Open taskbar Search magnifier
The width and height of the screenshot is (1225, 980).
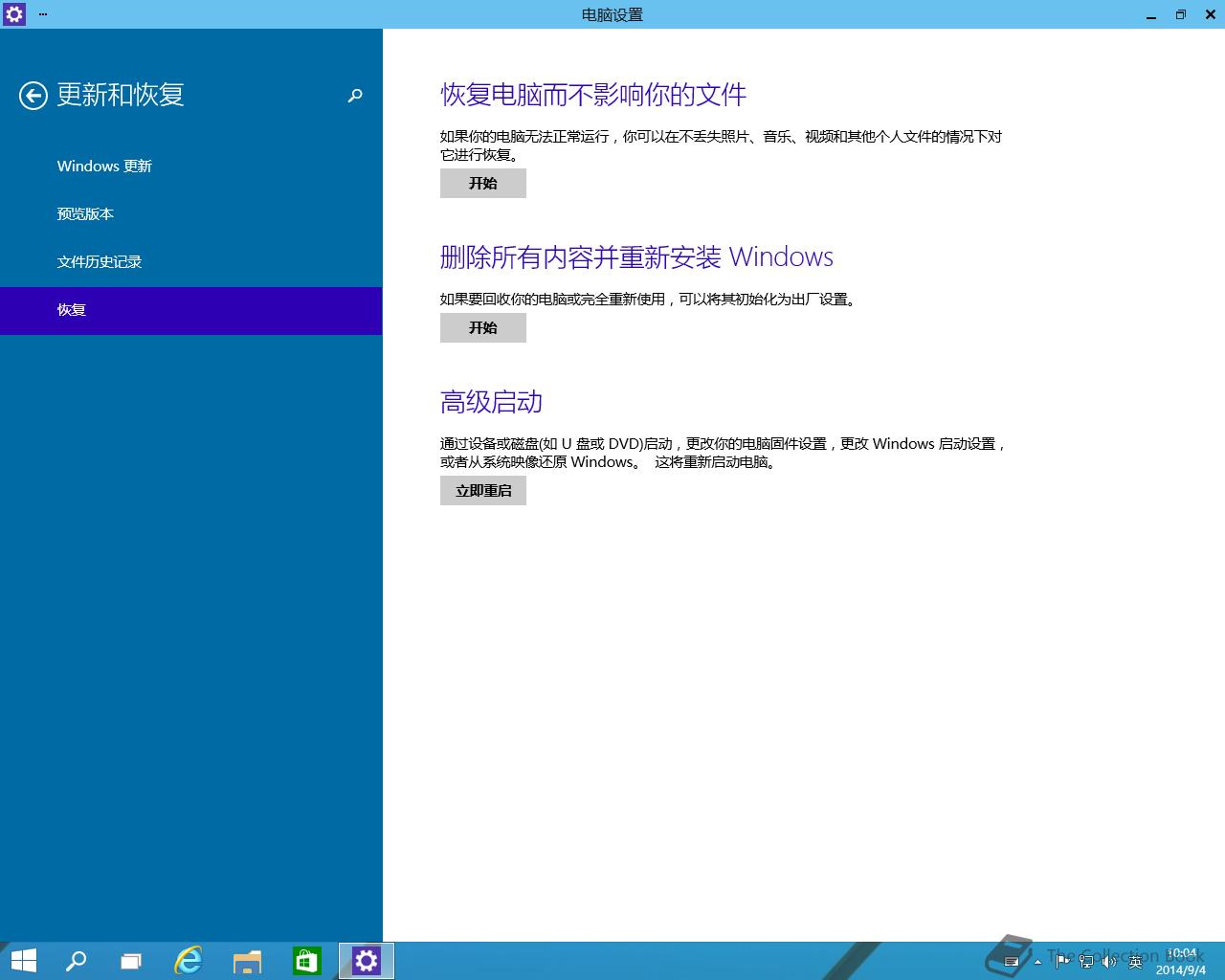coord(76,961)
